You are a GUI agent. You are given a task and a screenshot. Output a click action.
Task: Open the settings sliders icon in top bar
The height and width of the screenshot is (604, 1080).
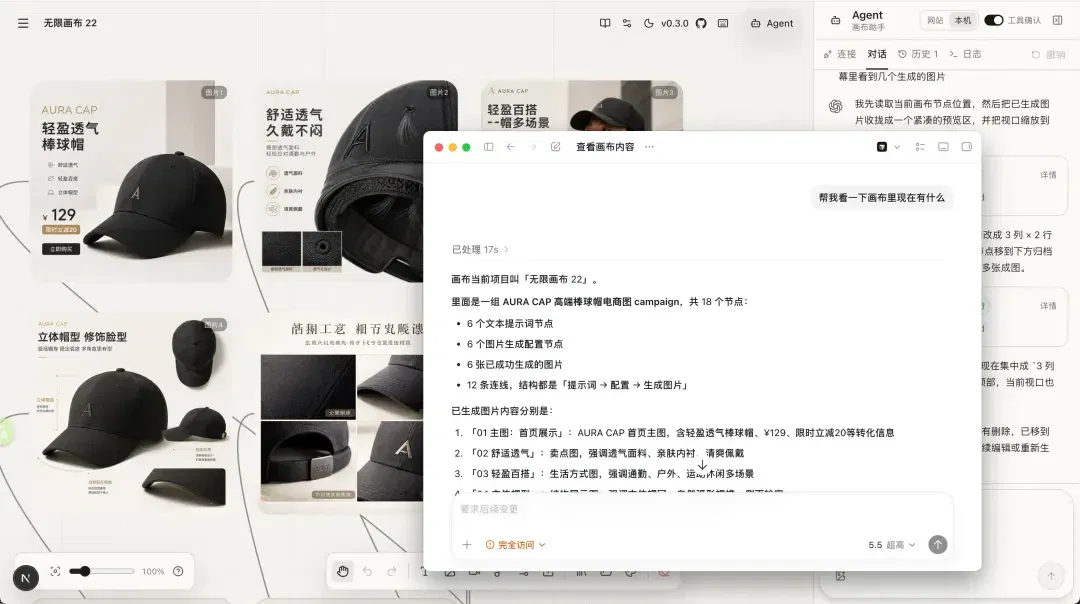coord(627,23)
